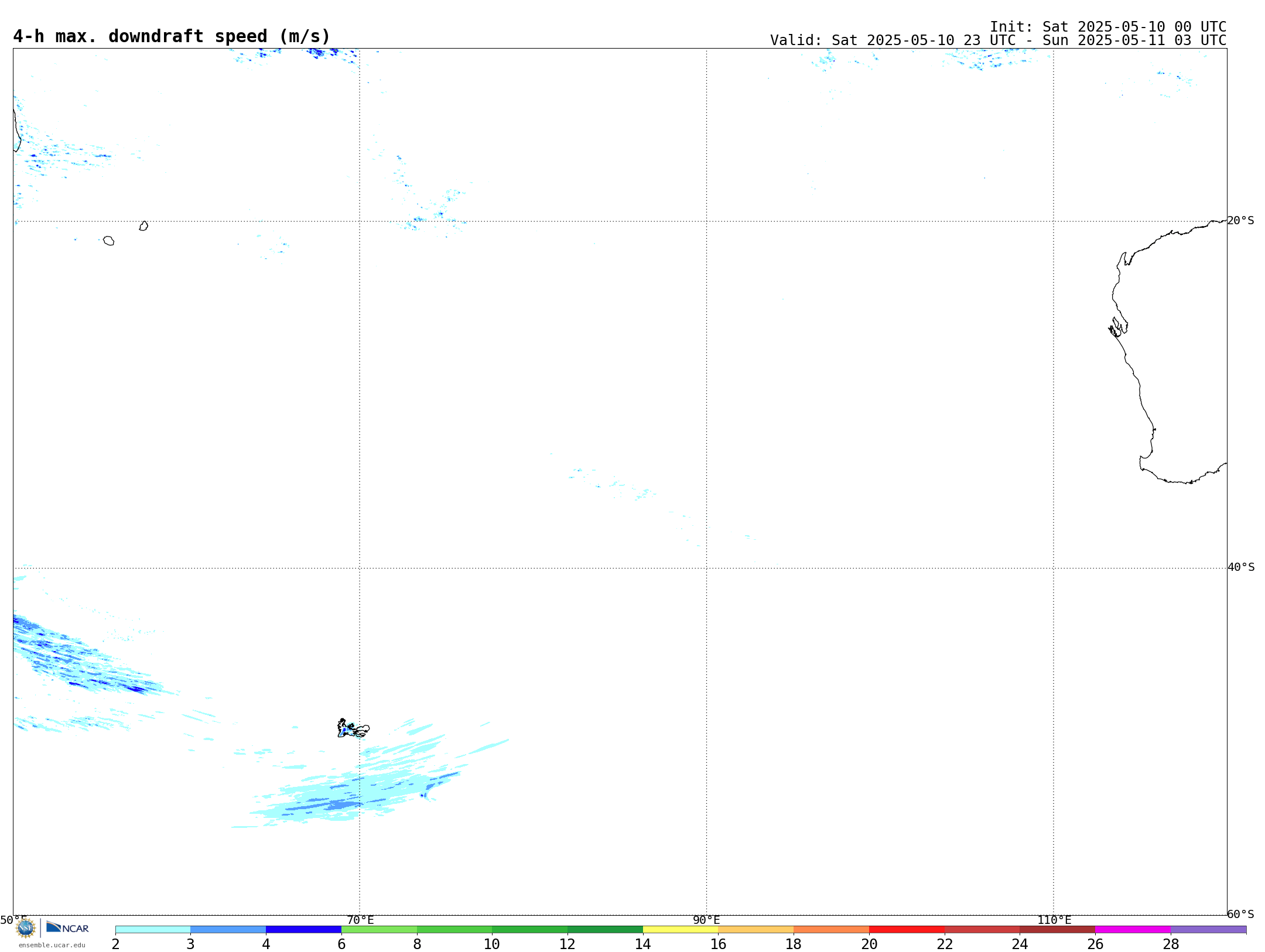The image size is (1265, 952).
Task: Click the 50°E longitude label
Action: [13, 920]
